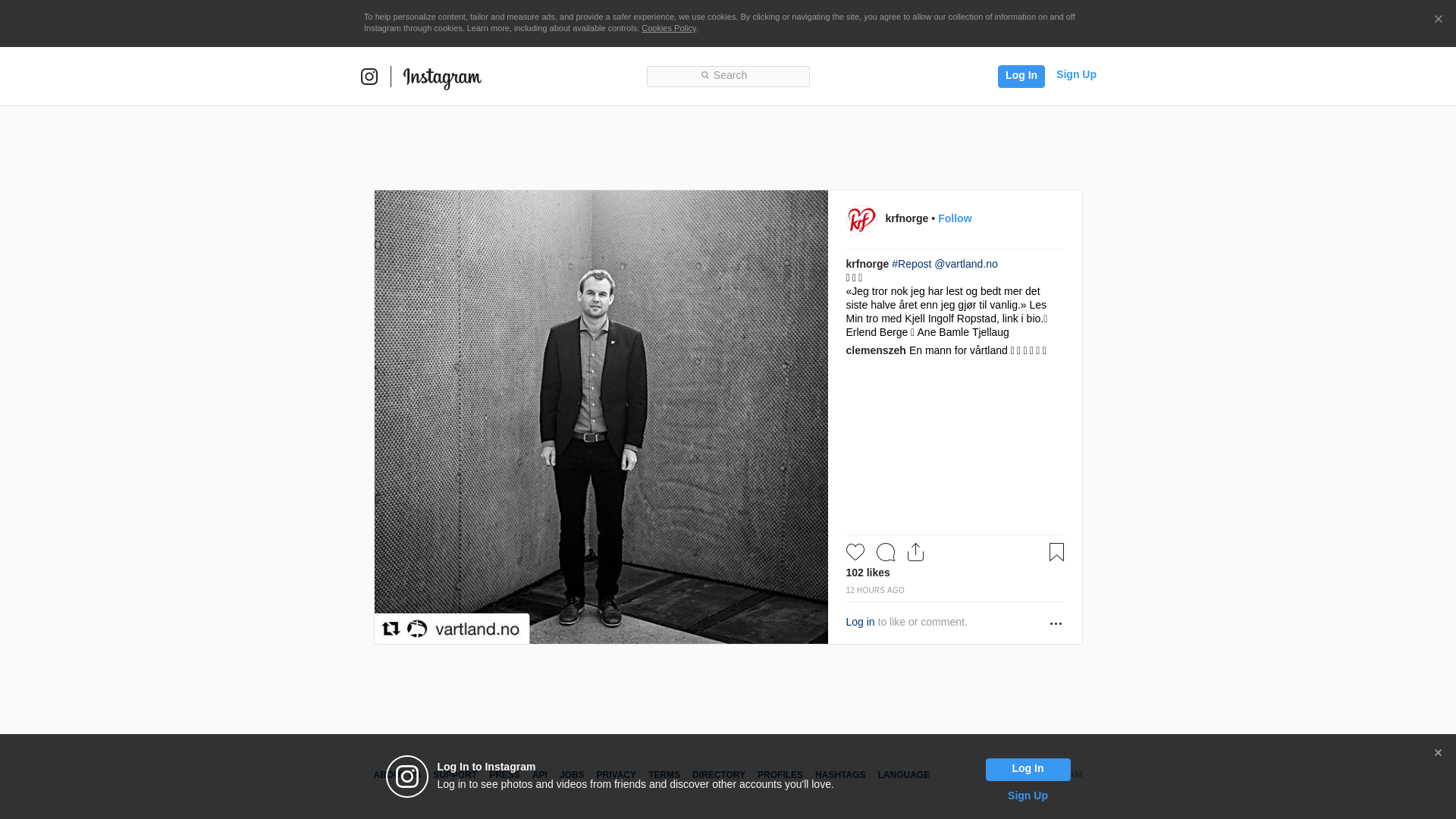The height and width of the screenshot is (819, 1456).
Task: Dismiss the cookie notice banner
Action: [1438, 20]
